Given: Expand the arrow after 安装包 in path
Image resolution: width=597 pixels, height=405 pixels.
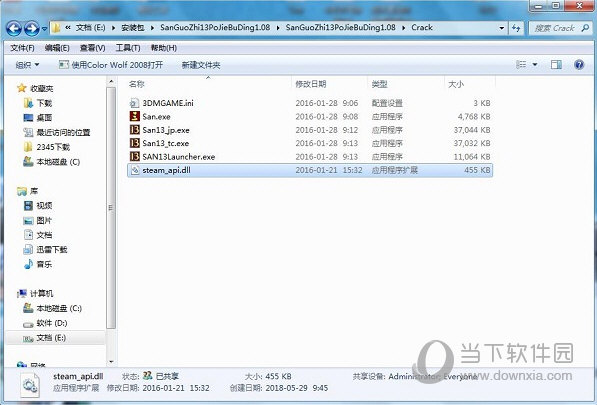Looking at the screenshot, I should 152,28.
